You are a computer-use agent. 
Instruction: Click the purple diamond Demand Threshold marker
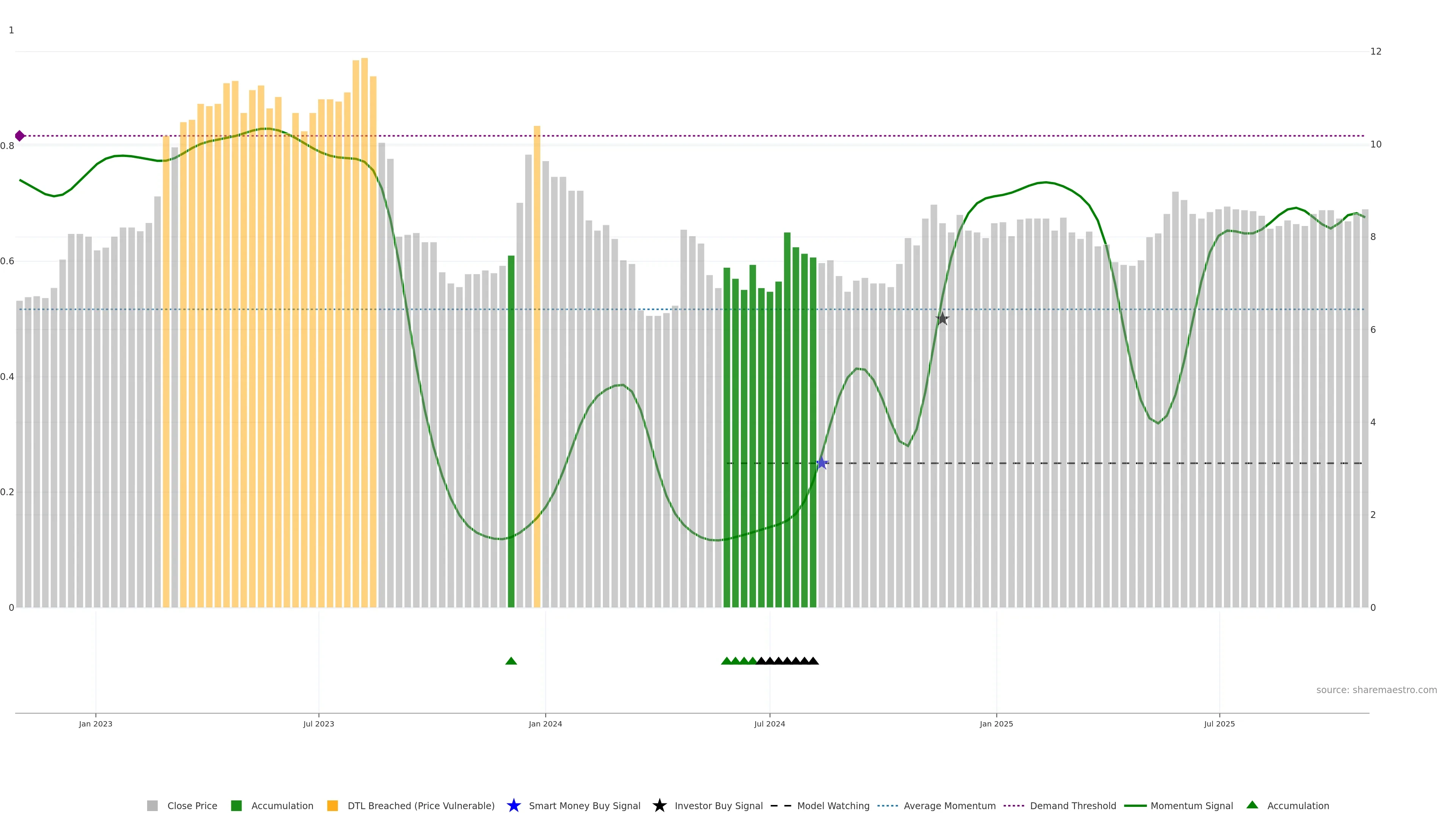(20, 136)
